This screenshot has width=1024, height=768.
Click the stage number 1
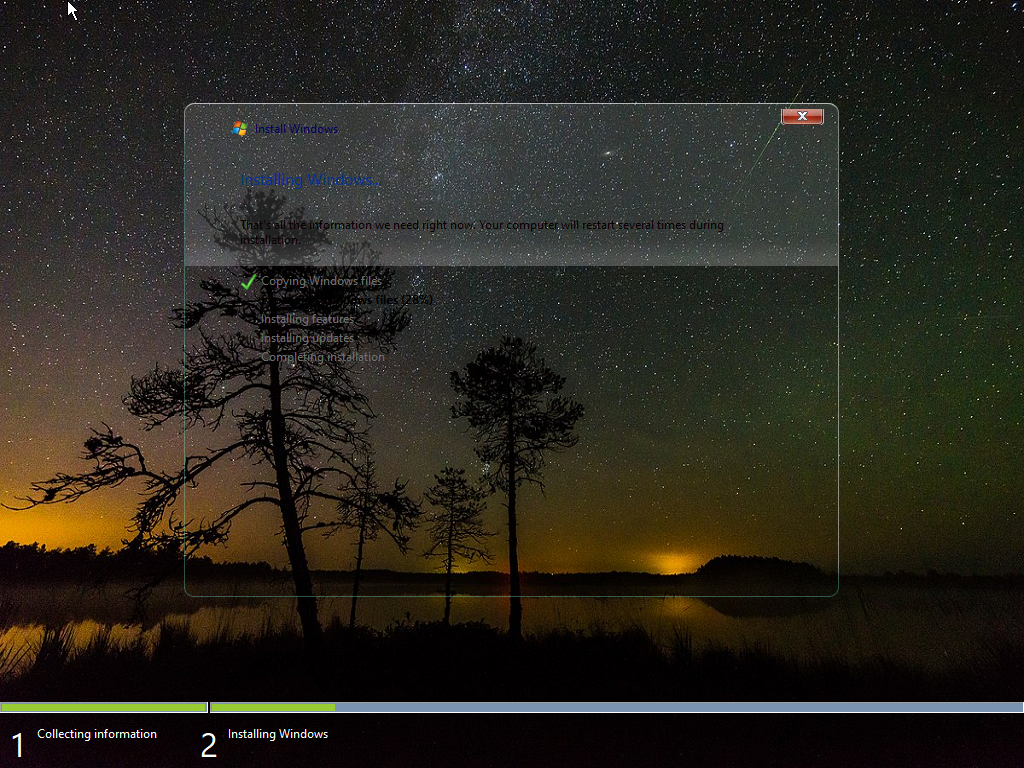(18, 746)
